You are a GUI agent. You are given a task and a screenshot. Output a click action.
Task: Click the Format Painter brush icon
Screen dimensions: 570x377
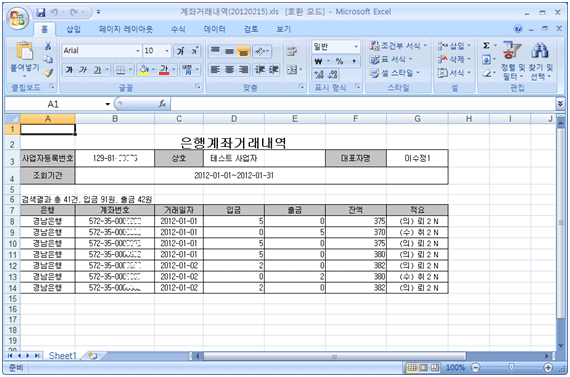point(48,73)
